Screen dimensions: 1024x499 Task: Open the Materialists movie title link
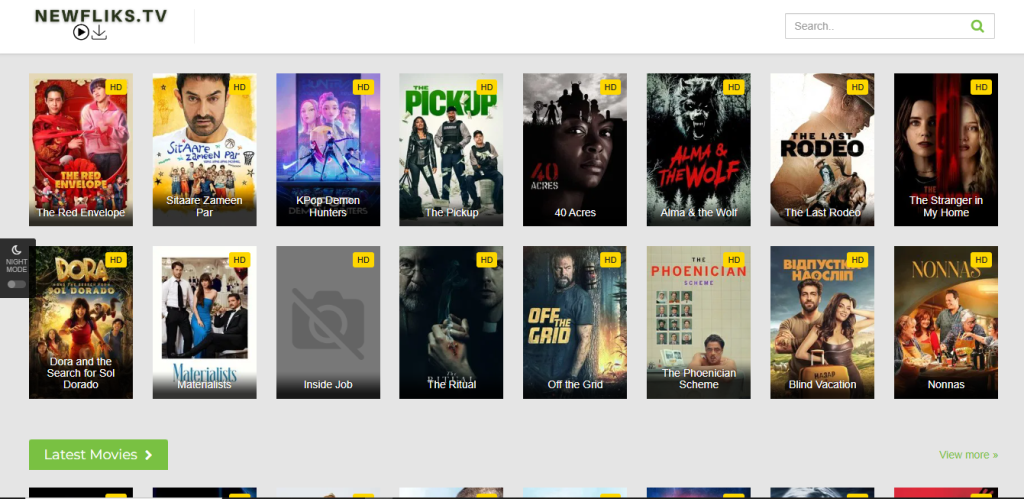[204, 385]
